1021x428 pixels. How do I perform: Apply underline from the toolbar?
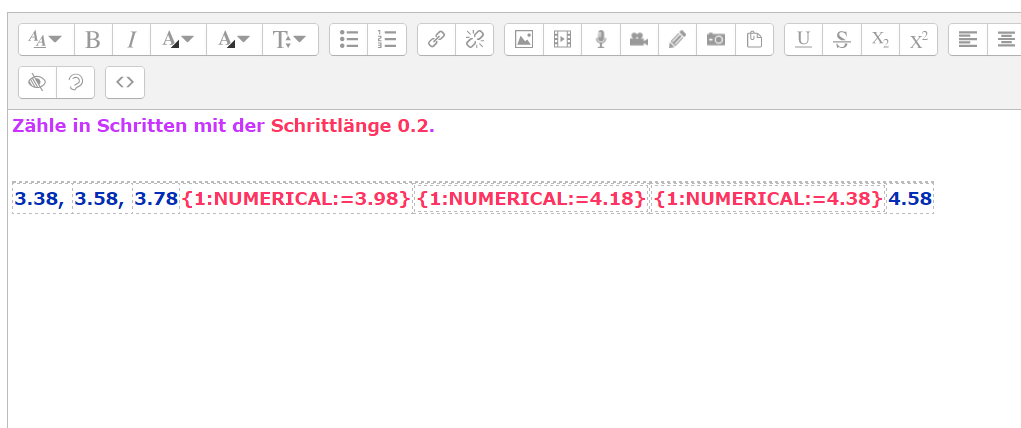[803, 40]
